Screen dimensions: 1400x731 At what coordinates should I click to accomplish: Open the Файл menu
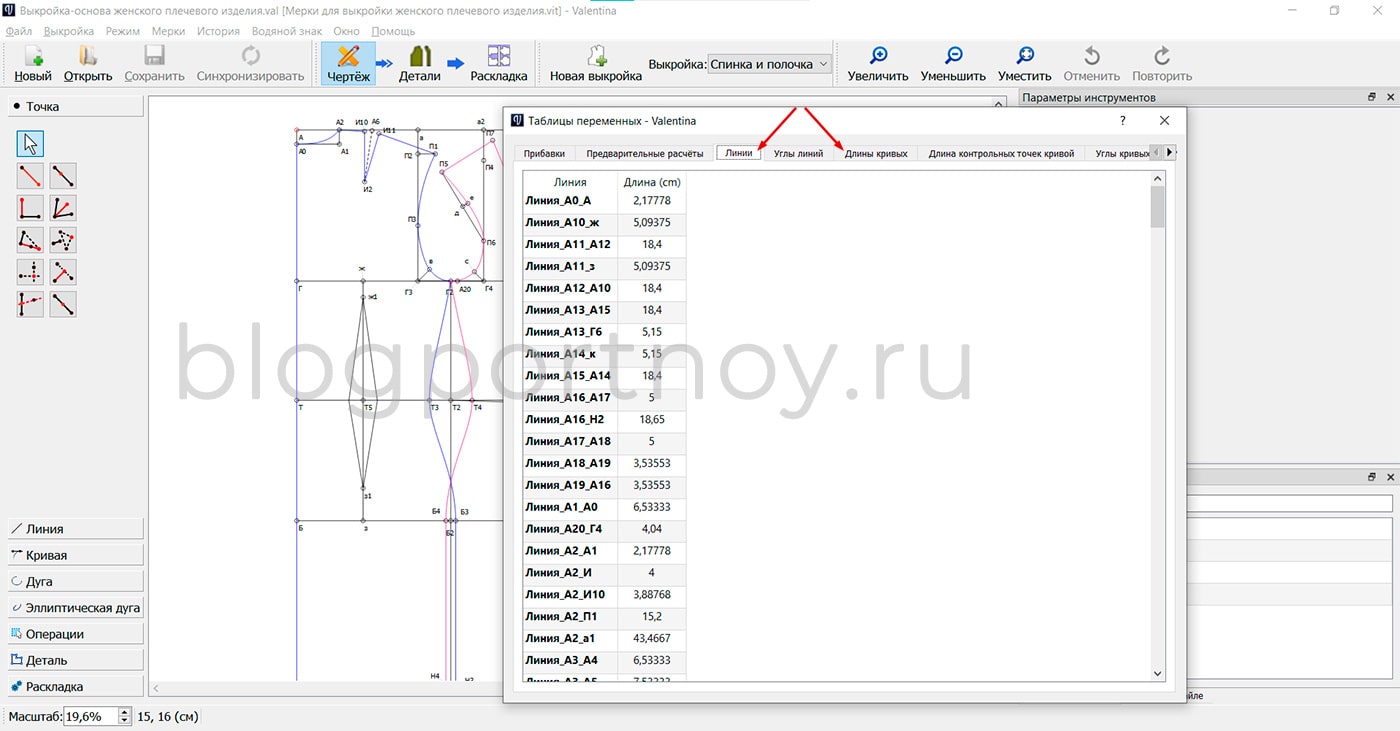coord(19,31)
